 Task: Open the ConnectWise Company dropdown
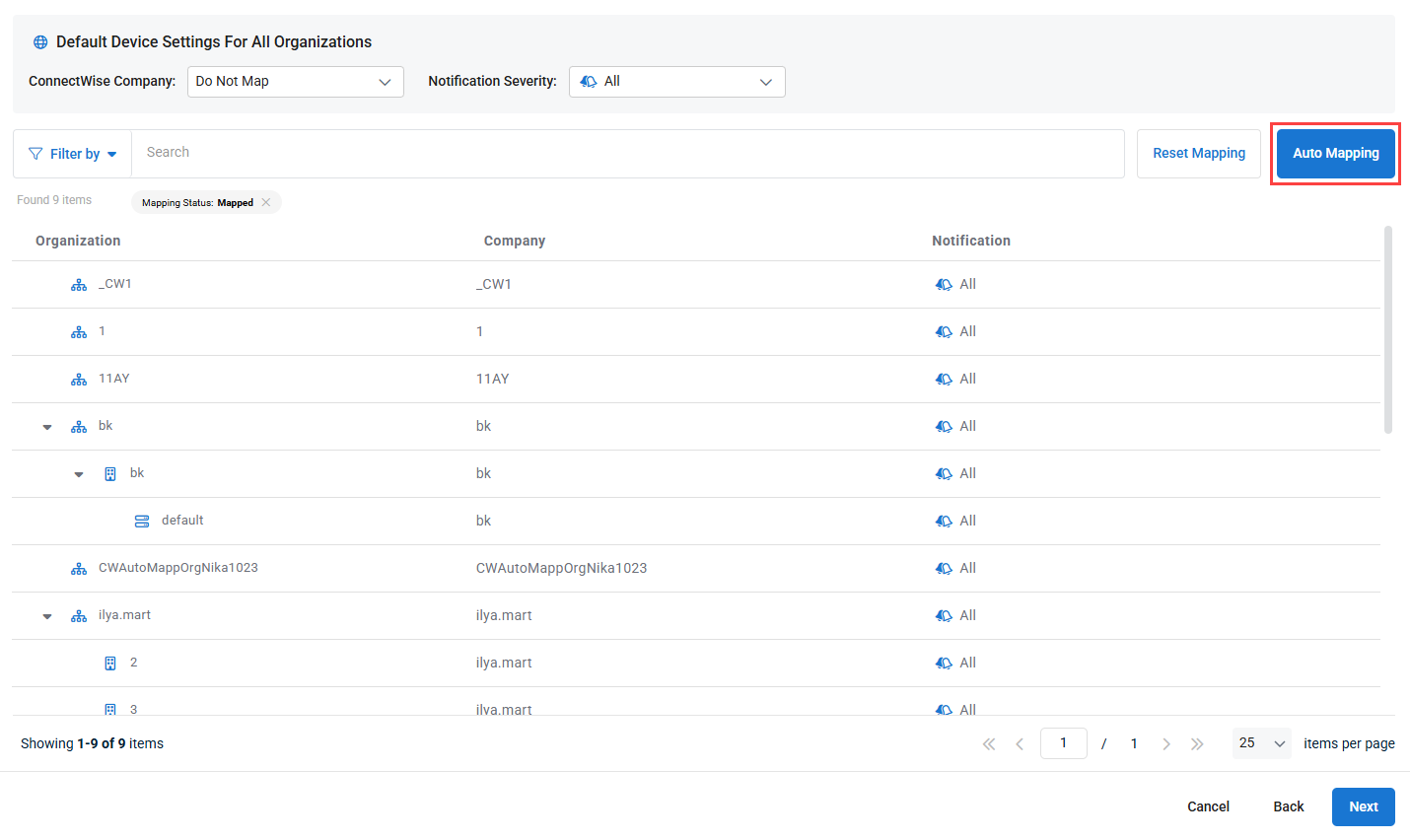[295, 82]
